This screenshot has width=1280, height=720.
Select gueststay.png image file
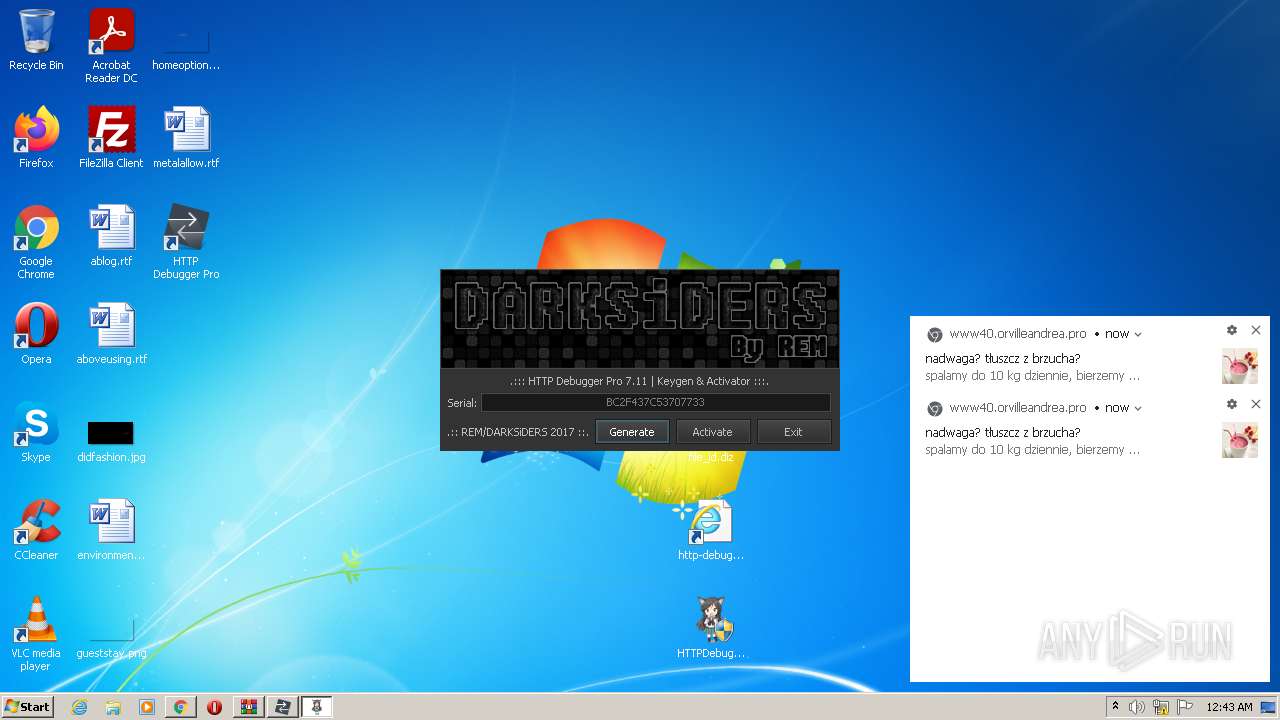[x=111, y=640]
